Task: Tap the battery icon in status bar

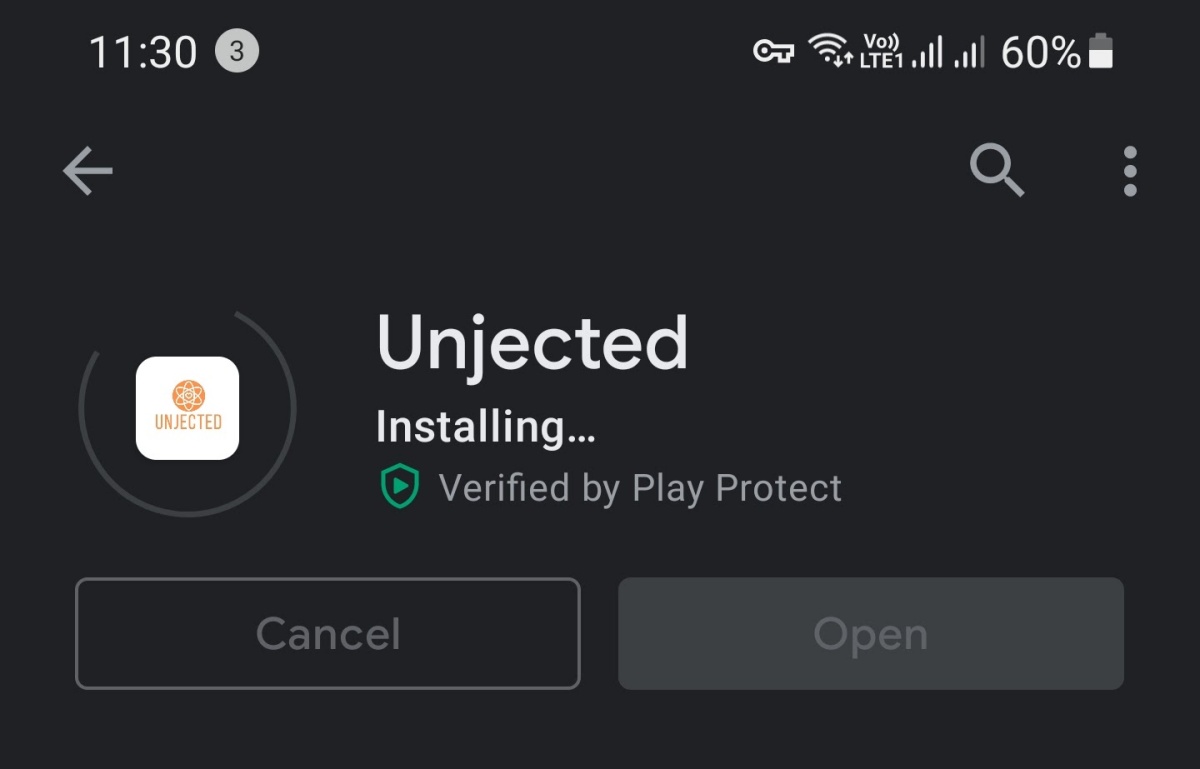Action: click(1101, 51)
